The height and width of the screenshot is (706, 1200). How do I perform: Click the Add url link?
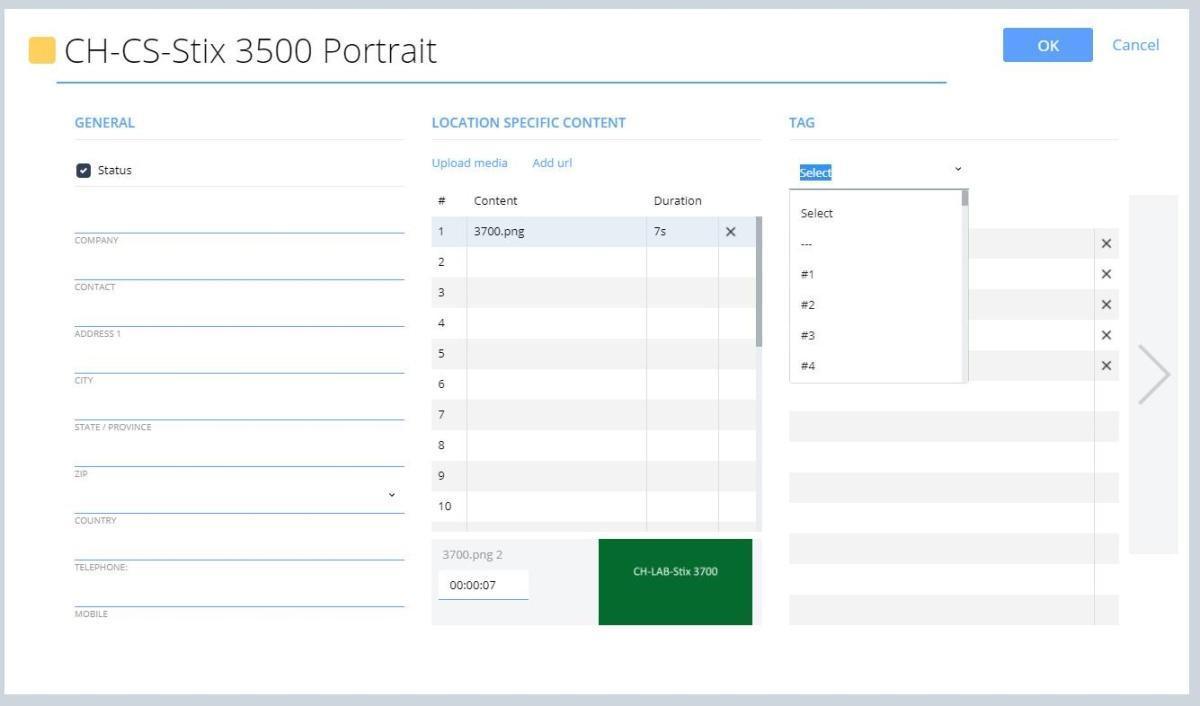tap(552, 163)
